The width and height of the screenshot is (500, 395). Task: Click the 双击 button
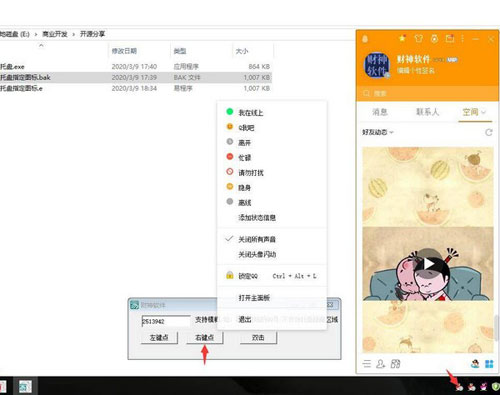point(258,338)
